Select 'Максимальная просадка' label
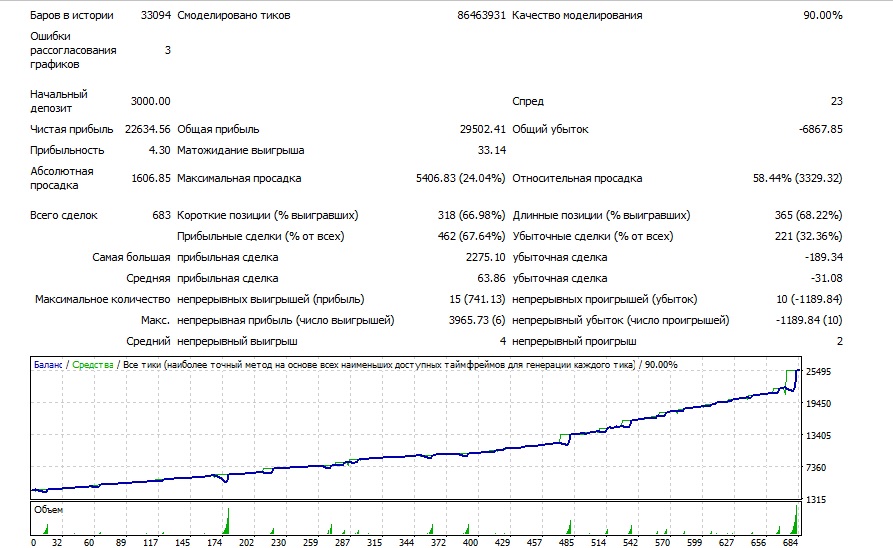 click(x=239, y=178)
